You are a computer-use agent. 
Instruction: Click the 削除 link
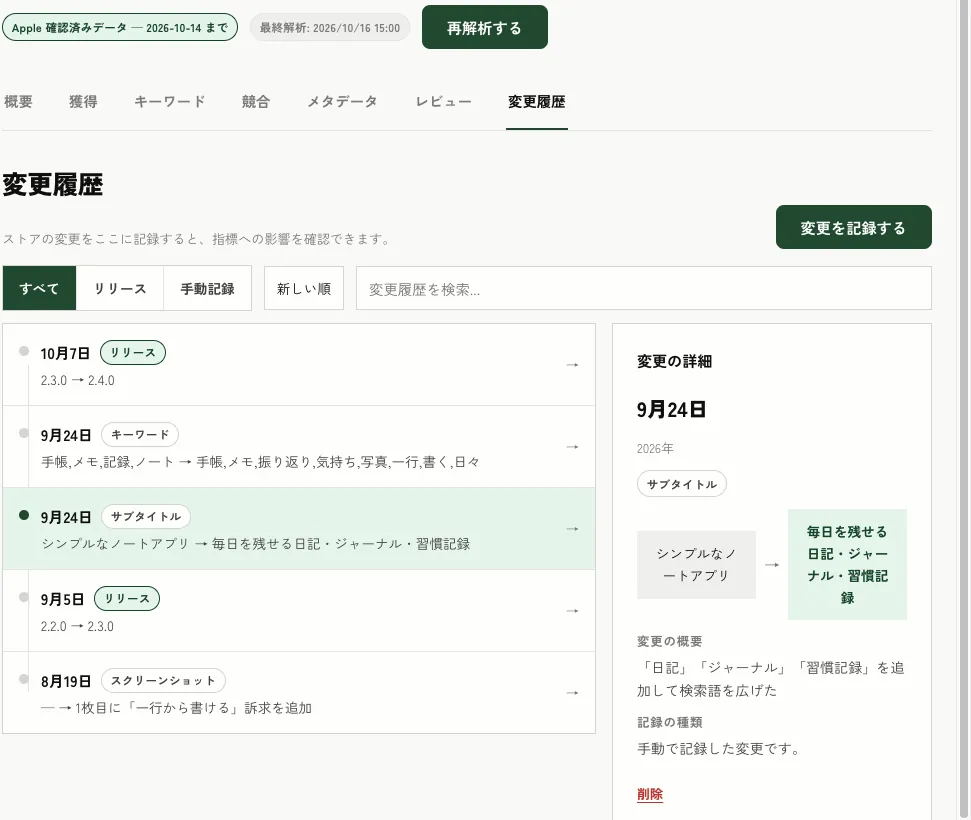tap(650, 794)
